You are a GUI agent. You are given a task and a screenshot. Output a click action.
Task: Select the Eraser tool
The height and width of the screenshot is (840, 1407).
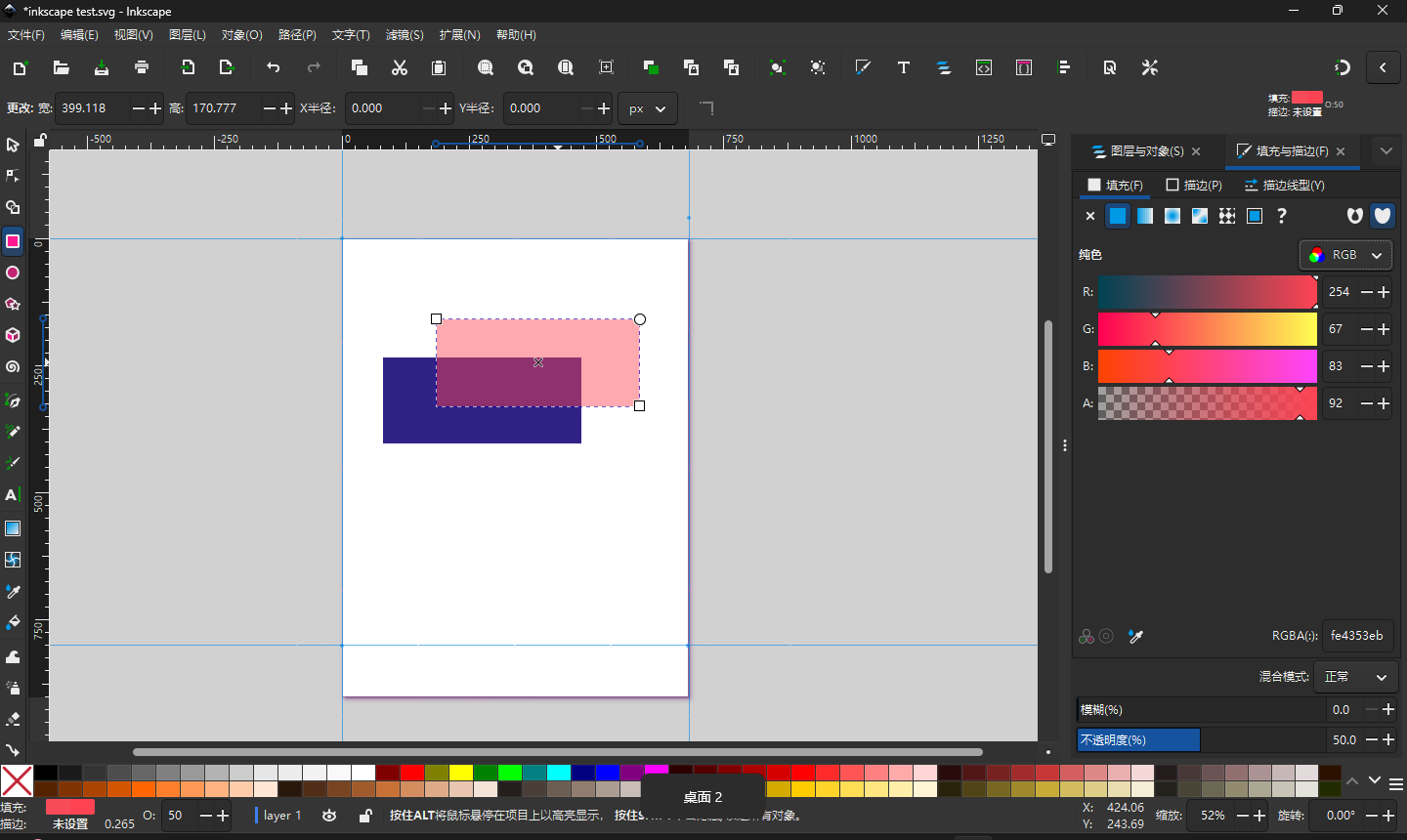(13, 719)
